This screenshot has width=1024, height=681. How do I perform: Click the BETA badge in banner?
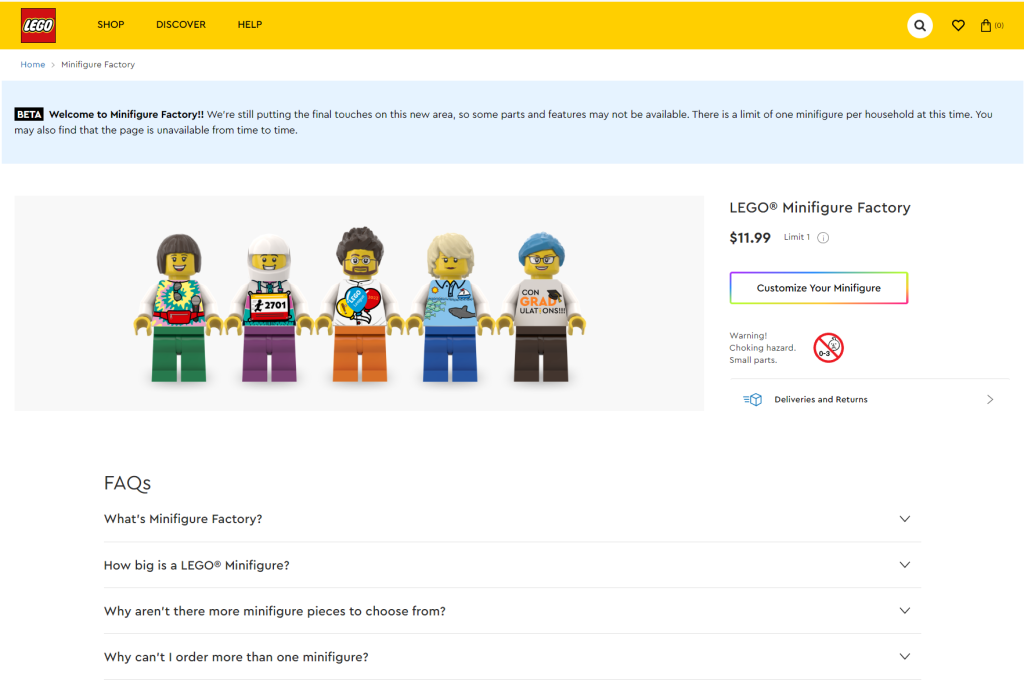click(x=29, y=114)
